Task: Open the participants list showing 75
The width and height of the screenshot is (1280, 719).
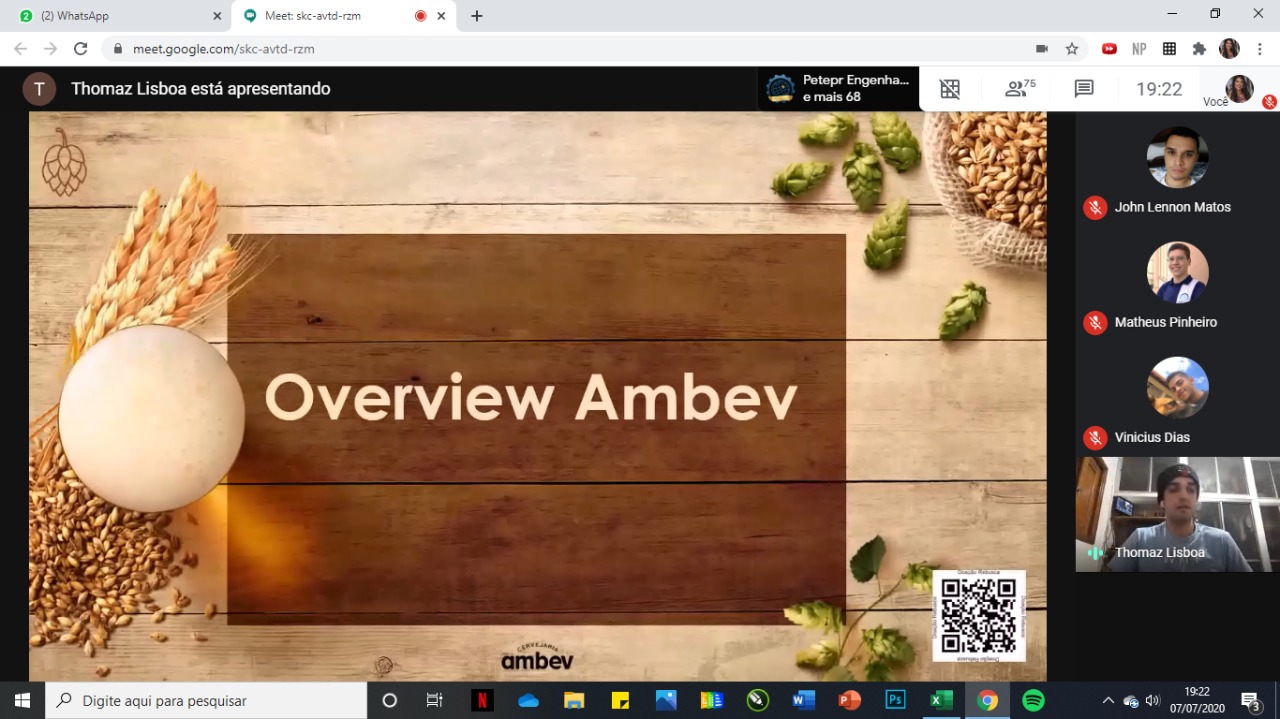Action: 1020,89
